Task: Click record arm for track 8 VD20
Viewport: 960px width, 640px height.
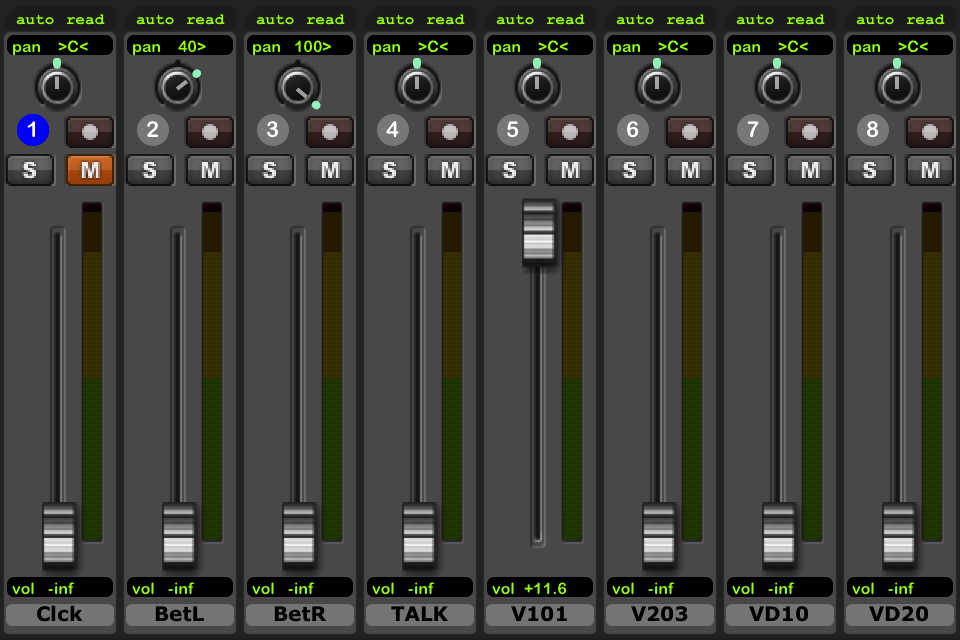Action: (930, 131)
